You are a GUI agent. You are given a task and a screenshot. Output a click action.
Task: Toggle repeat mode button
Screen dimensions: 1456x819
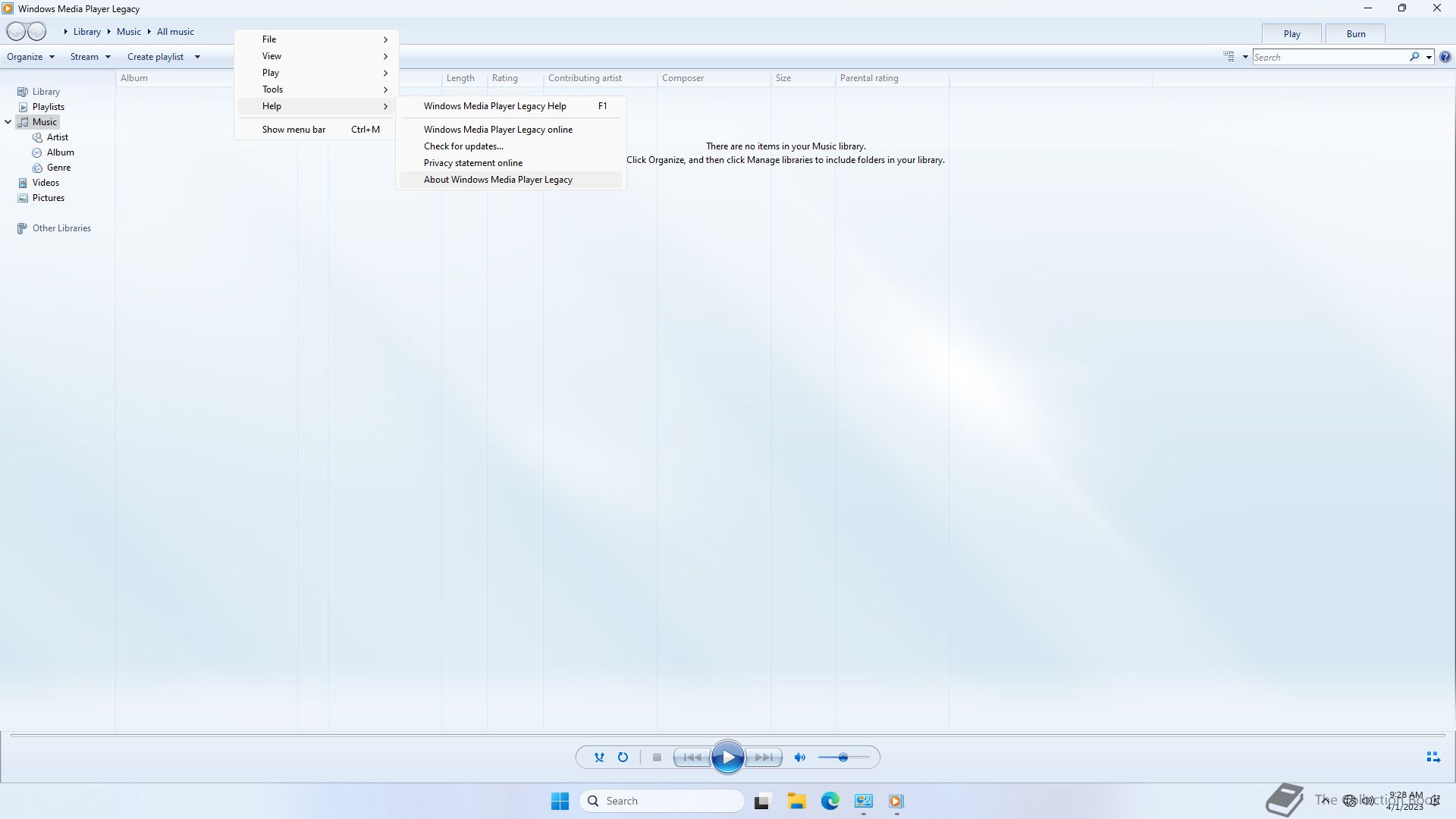point(623,757)
